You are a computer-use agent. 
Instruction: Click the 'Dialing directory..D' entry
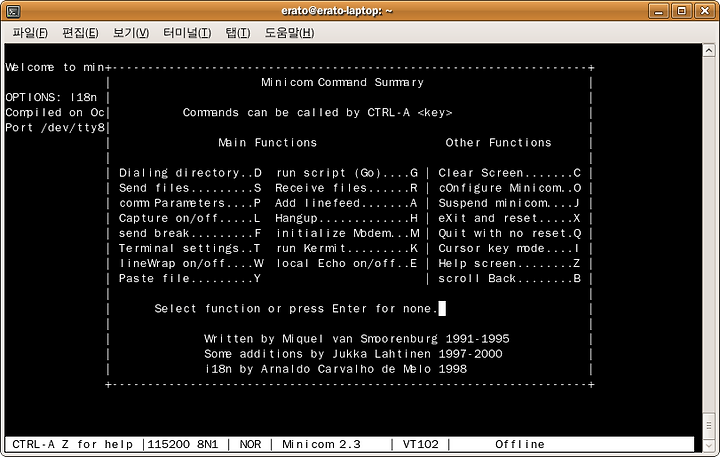190,173
